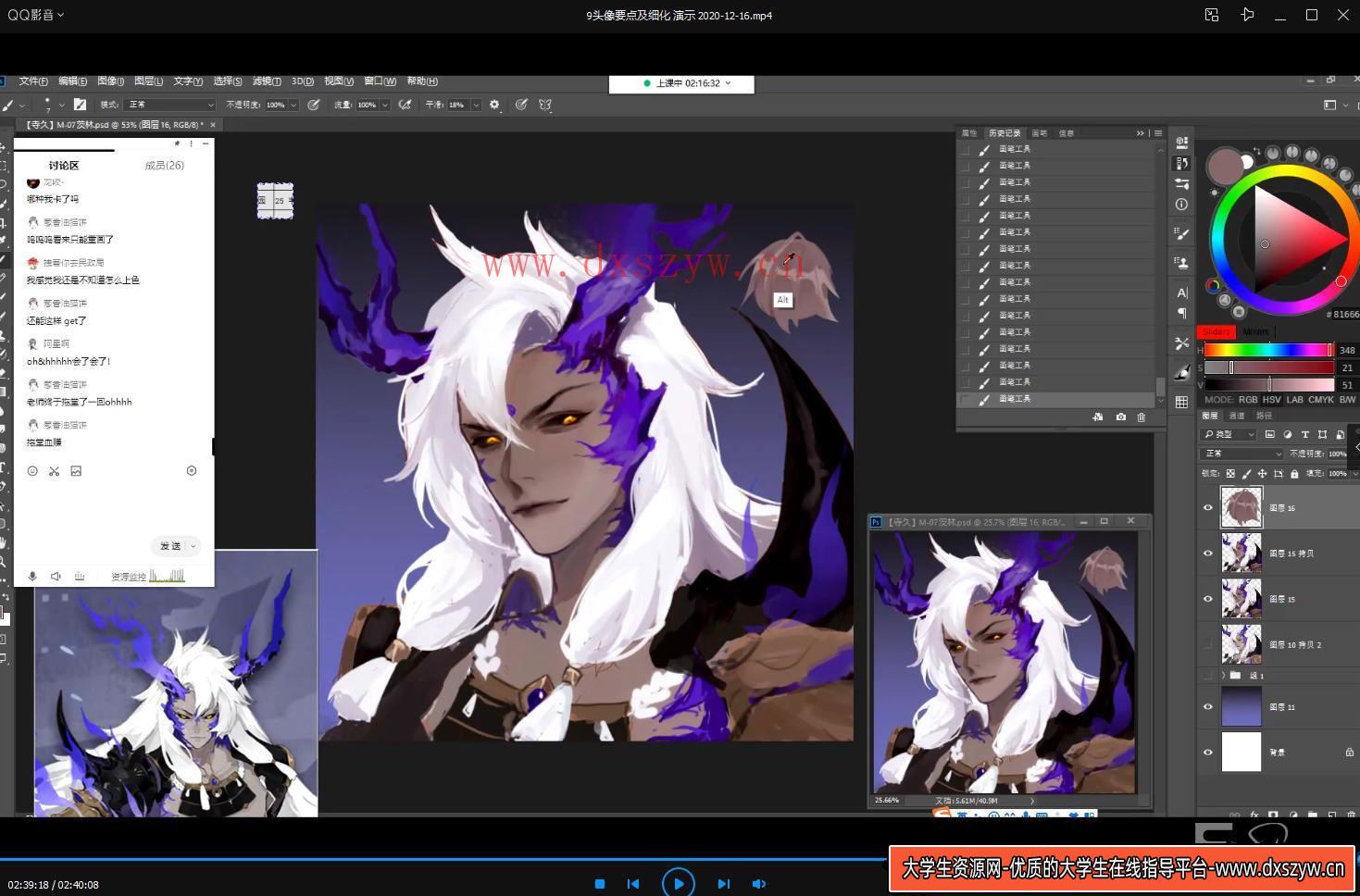
Task: Skip to the next video
Action: tap(724, 884)
